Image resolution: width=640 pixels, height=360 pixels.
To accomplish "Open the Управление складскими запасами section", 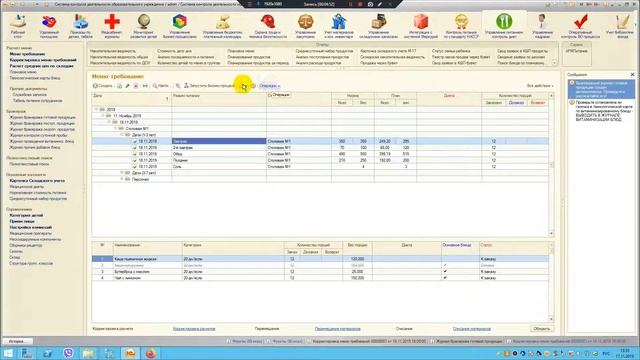I will pyautogui.click(x=378, y=26).
